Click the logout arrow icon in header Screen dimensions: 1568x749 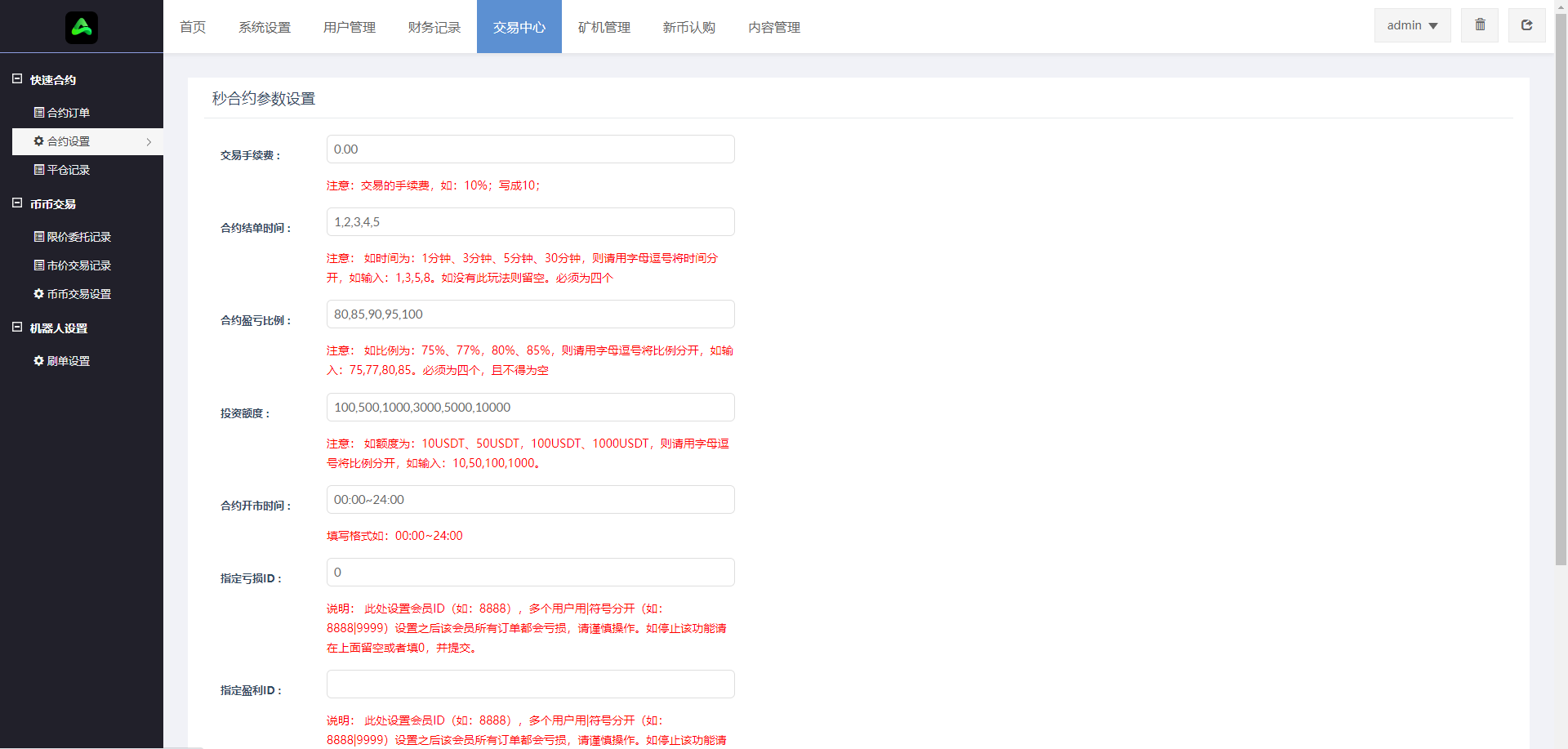pos(1526,25)
